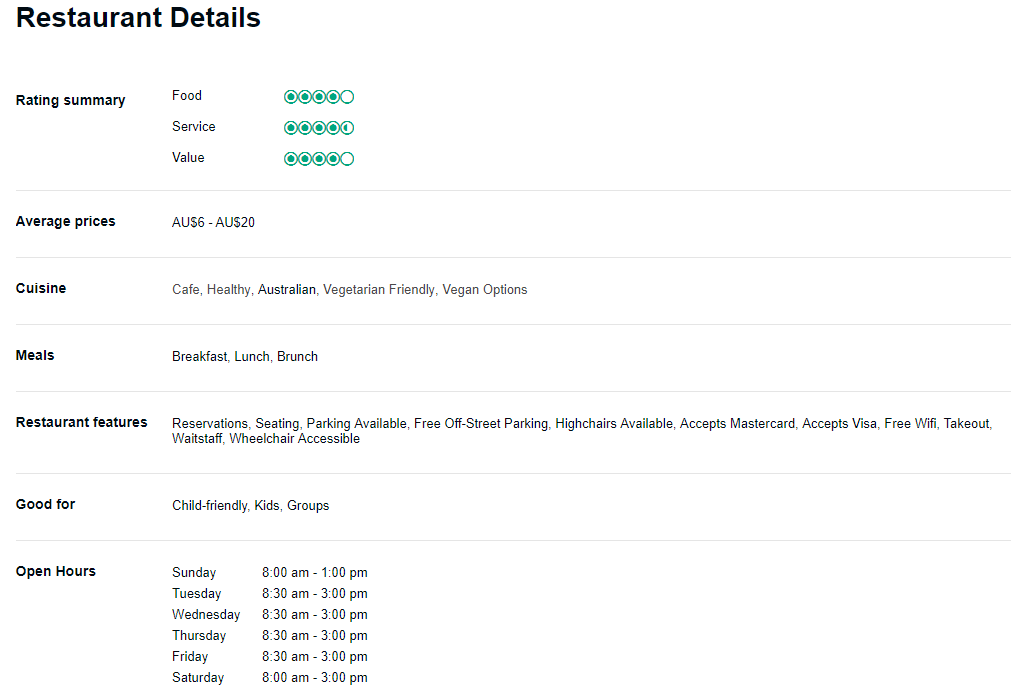Click the Brunch meal text
The height and width of the screenshot is (697, 1011).
coord(297,357)
